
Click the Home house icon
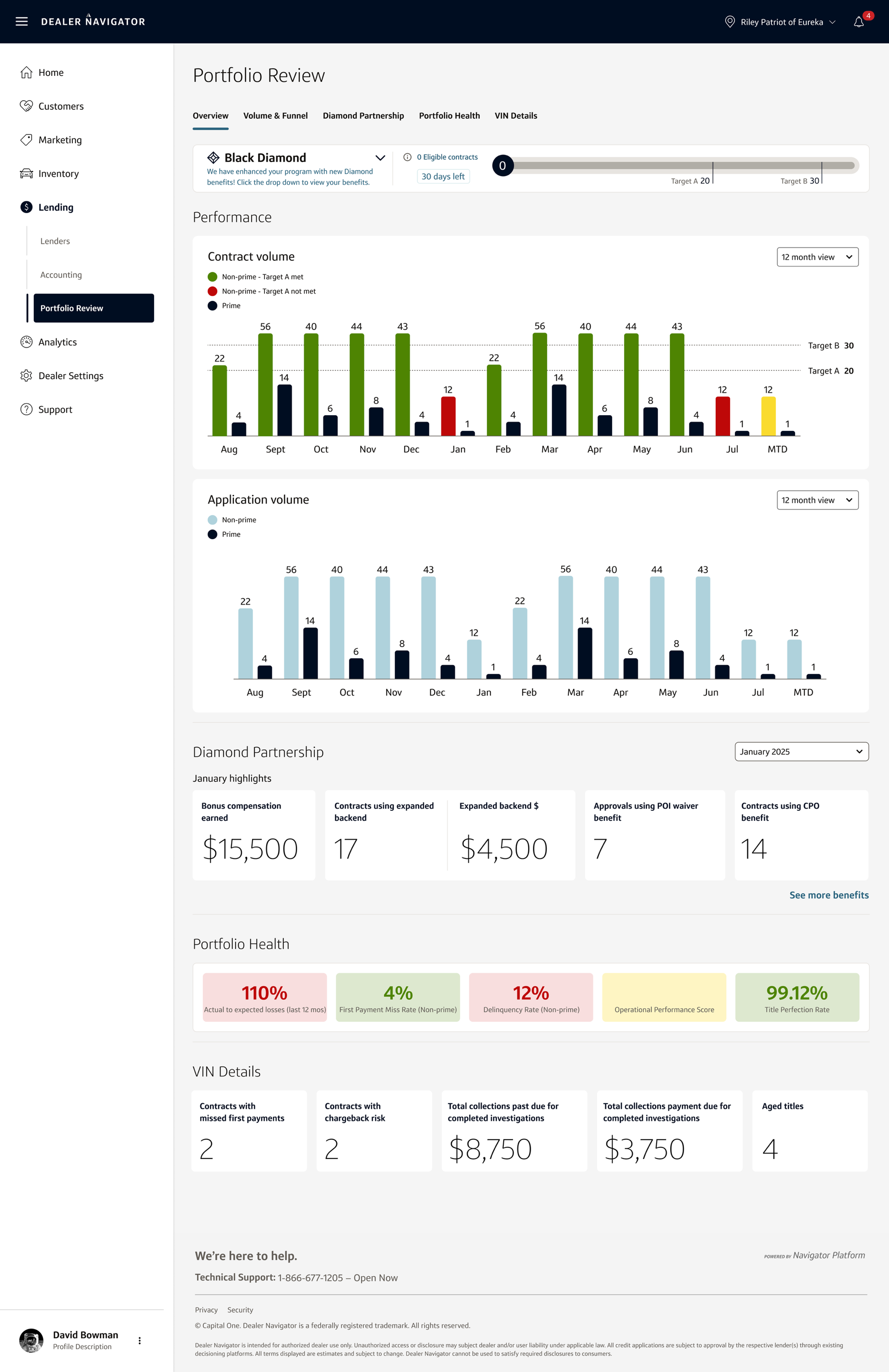(26, 73)
